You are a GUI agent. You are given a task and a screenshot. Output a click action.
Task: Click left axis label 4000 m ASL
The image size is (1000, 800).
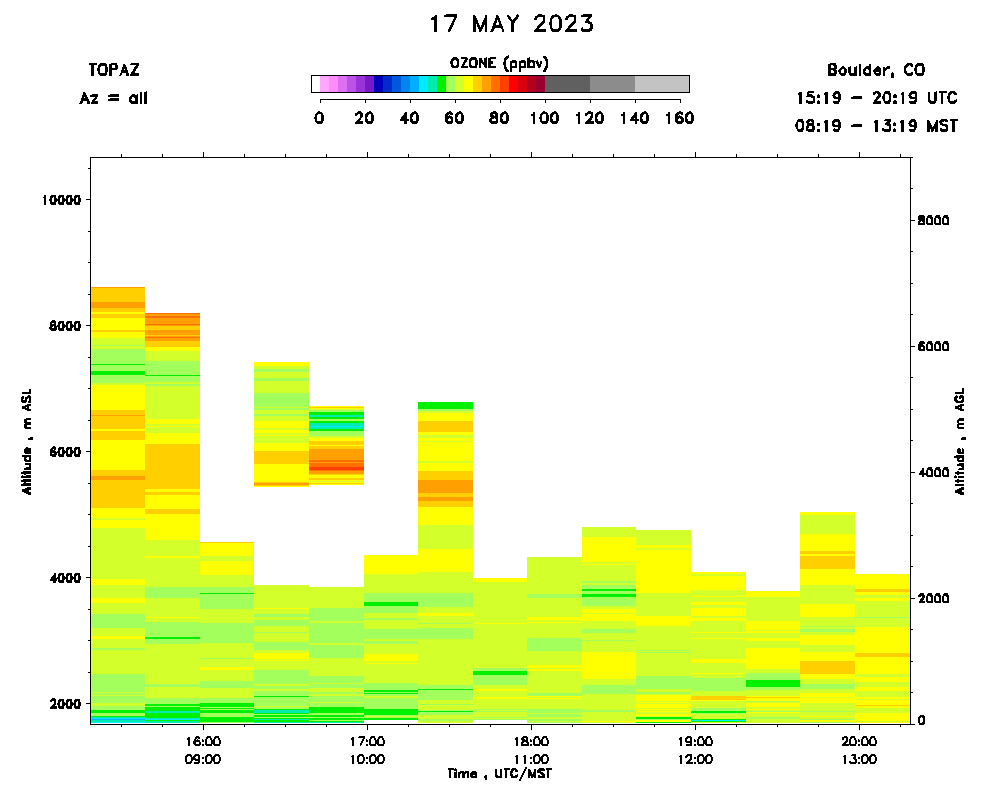coord(65,578)
